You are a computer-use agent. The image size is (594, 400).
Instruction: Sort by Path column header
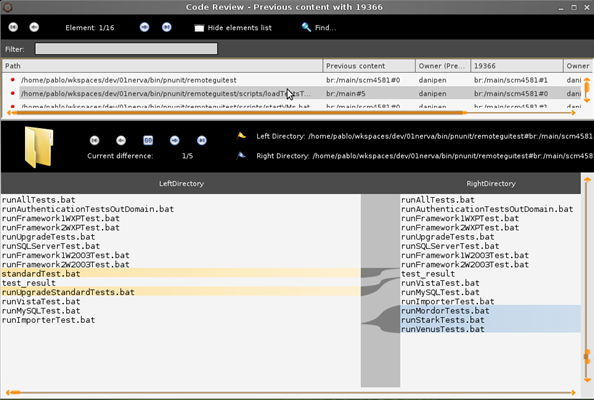tap(162, 66)
